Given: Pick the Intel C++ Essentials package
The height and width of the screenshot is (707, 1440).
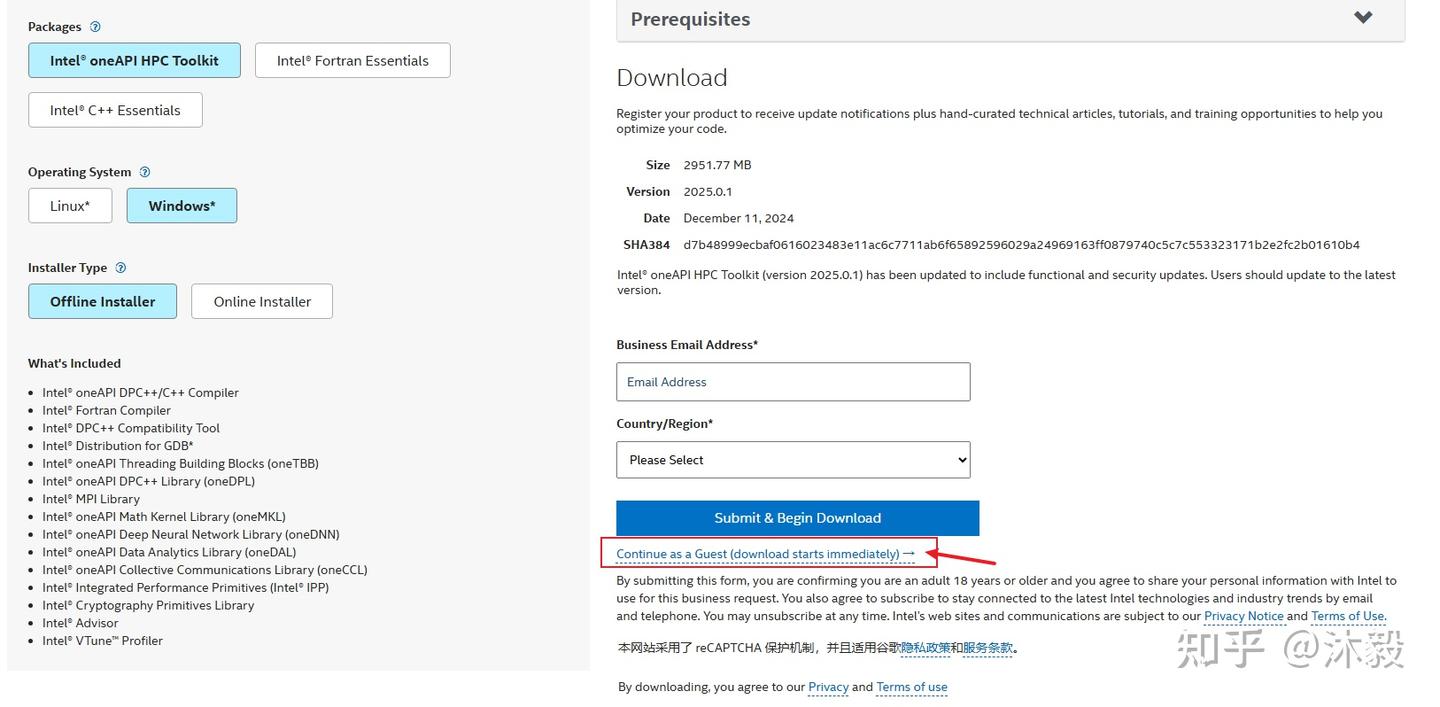Looking at the screenshot, I should (x=115, y=111).
